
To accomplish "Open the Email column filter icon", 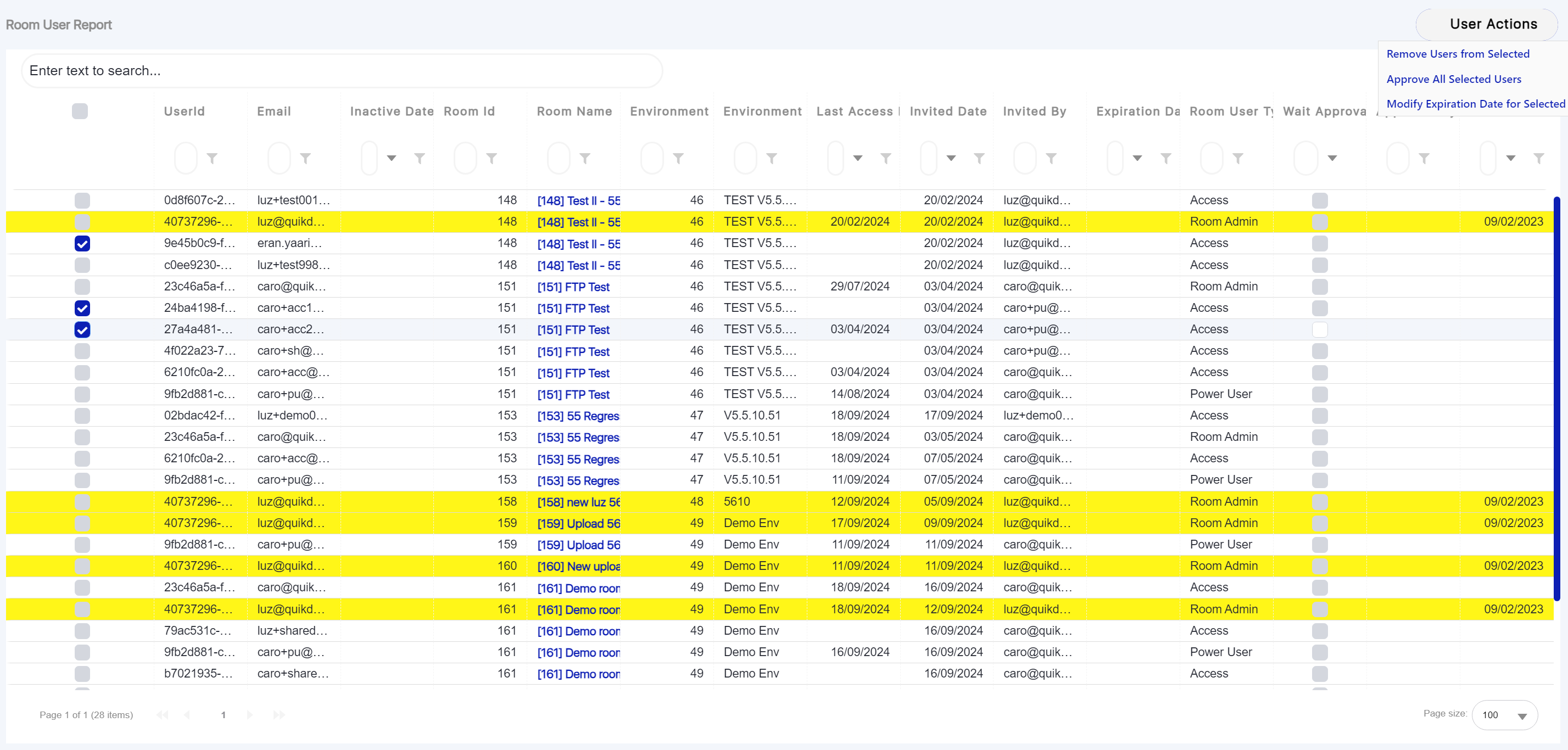I will click(x=305, y=158).
